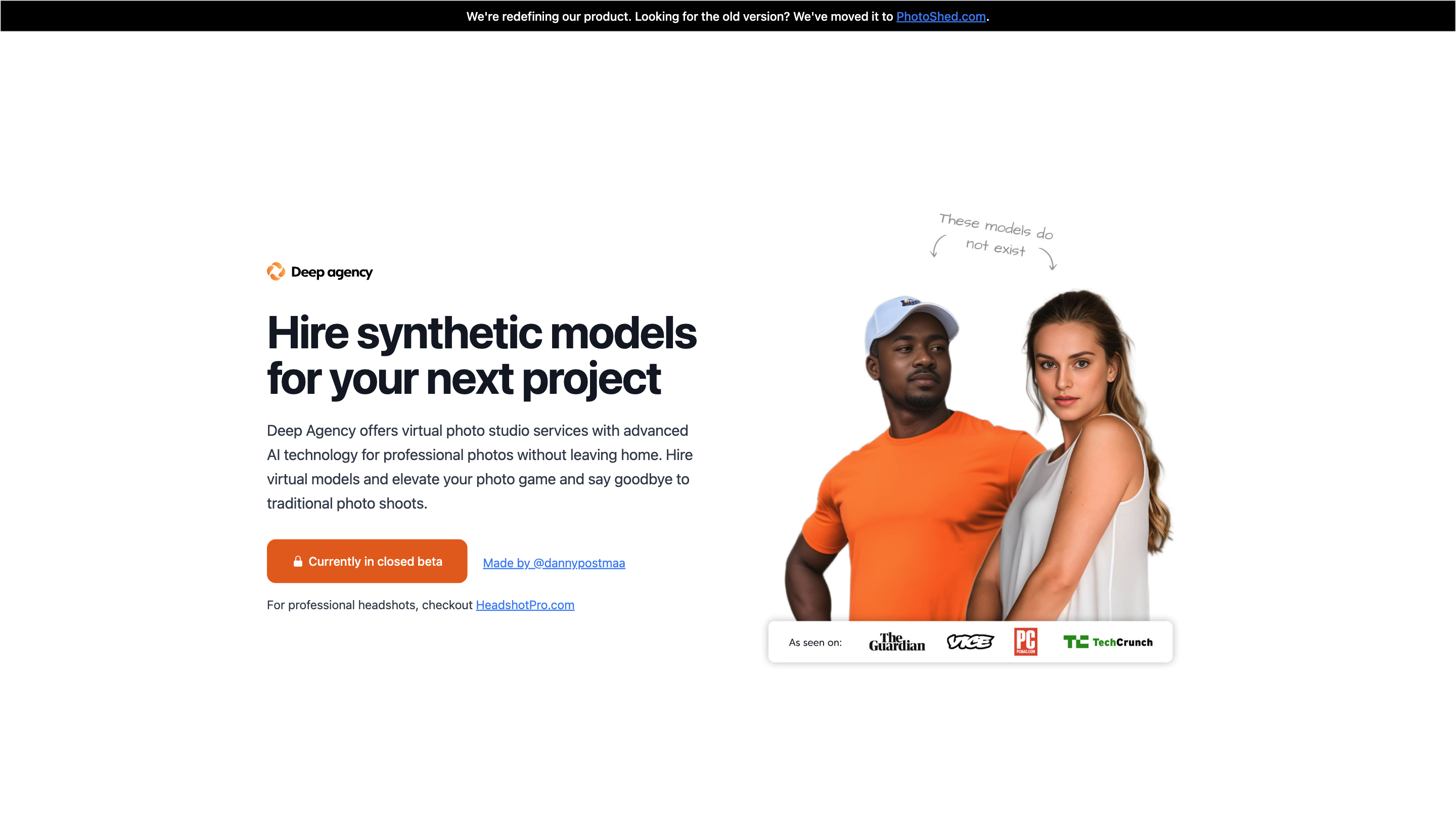Visit the HeadshotPro.com link
The image size is (1456, 819).
(525, 605)
